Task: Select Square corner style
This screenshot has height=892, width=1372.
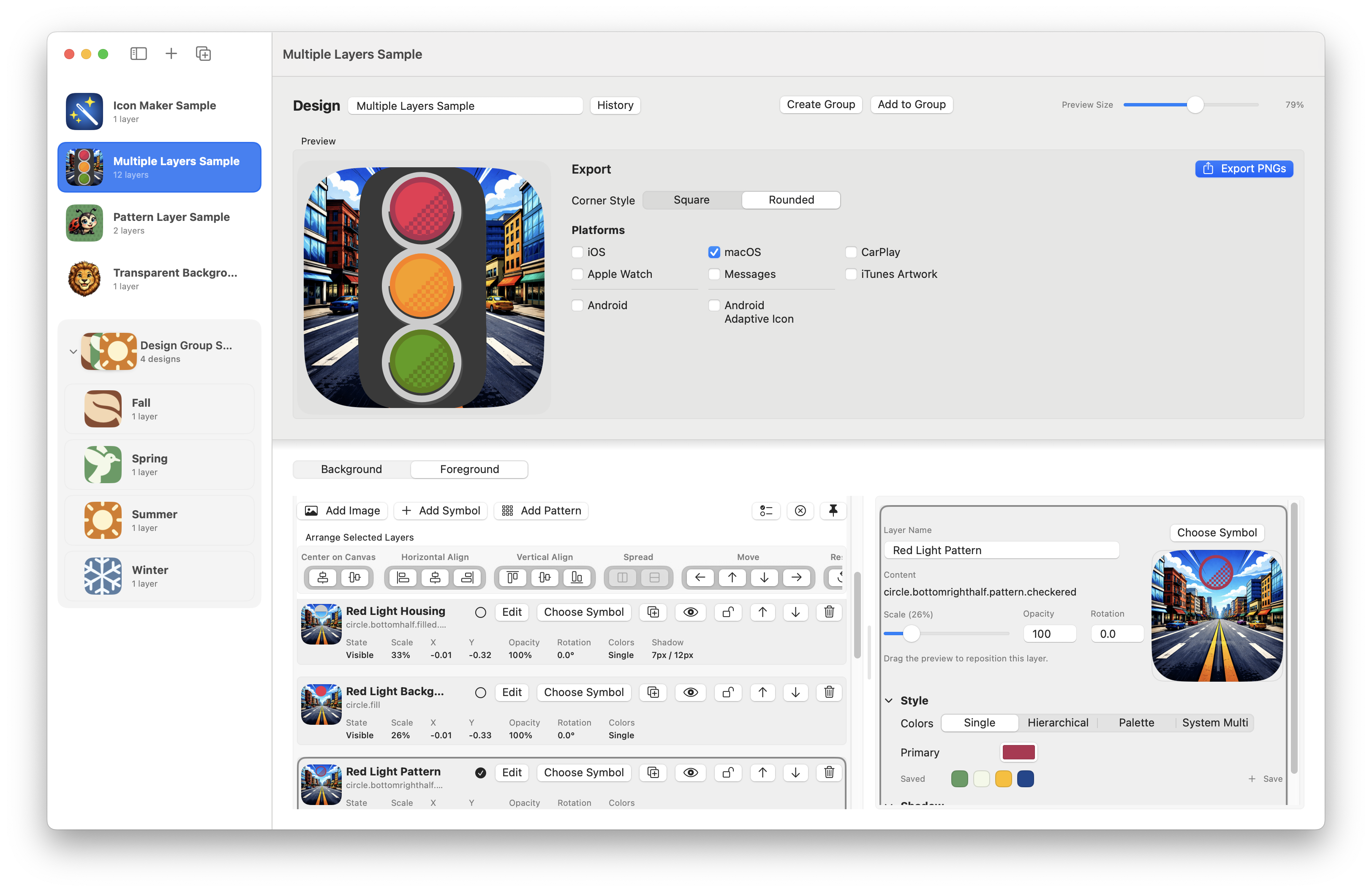Action: point(692,200)
